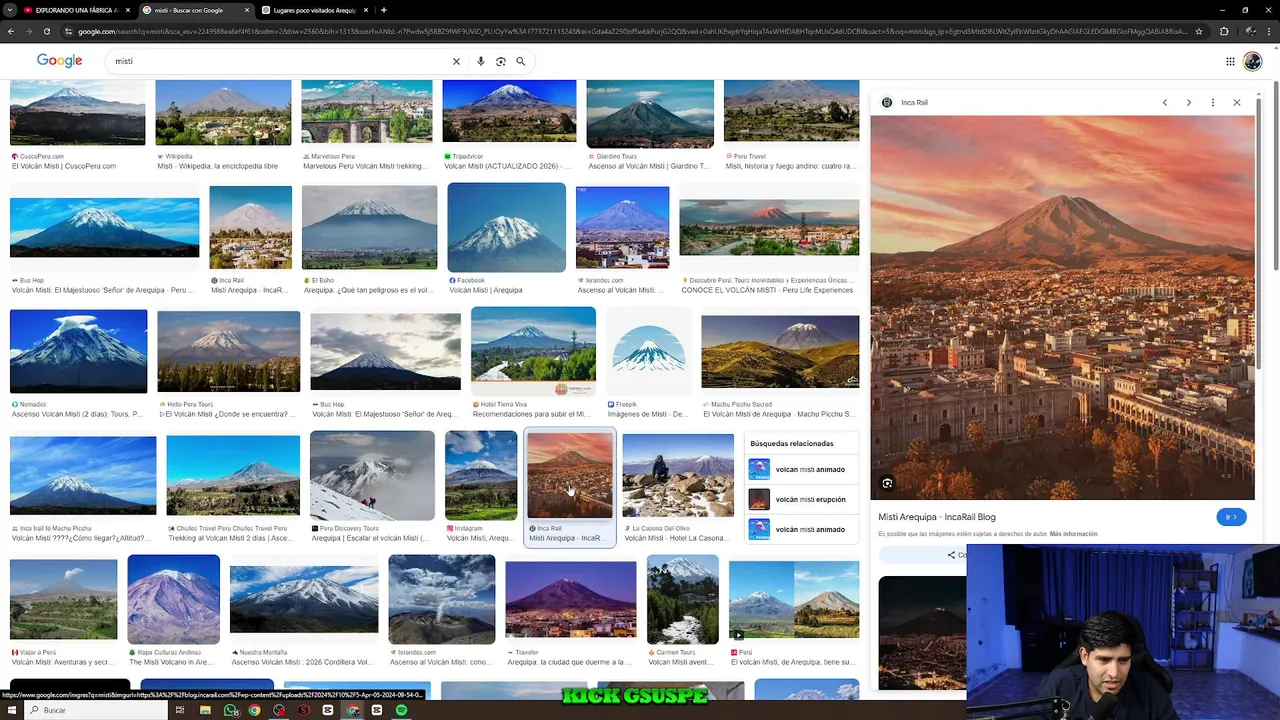1280x720 pixels.
Task: Open the CuscoPeru.com Volcán Misti thumbnail
Action: point(77,112)
